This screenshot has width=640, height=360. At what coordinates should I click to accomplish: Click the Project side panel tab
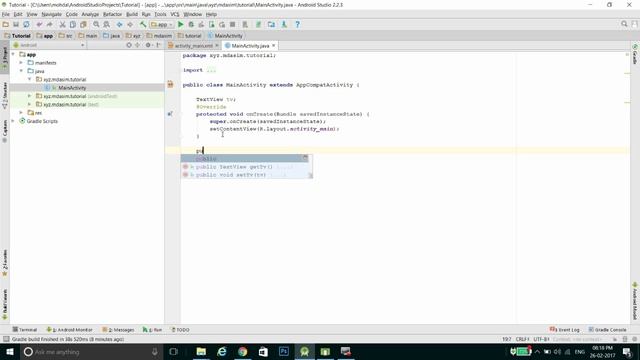coord(5,58)
